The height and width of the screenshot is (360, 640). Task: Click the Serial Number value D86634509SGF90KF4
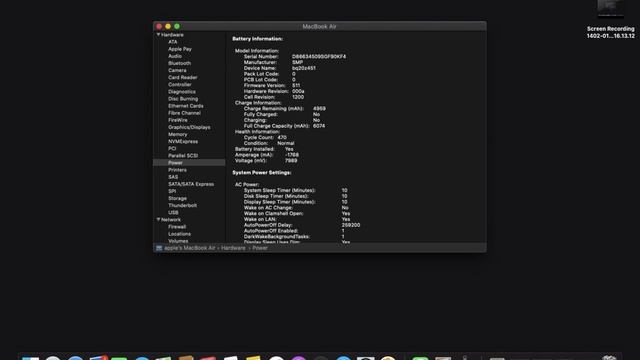[319, 57]
